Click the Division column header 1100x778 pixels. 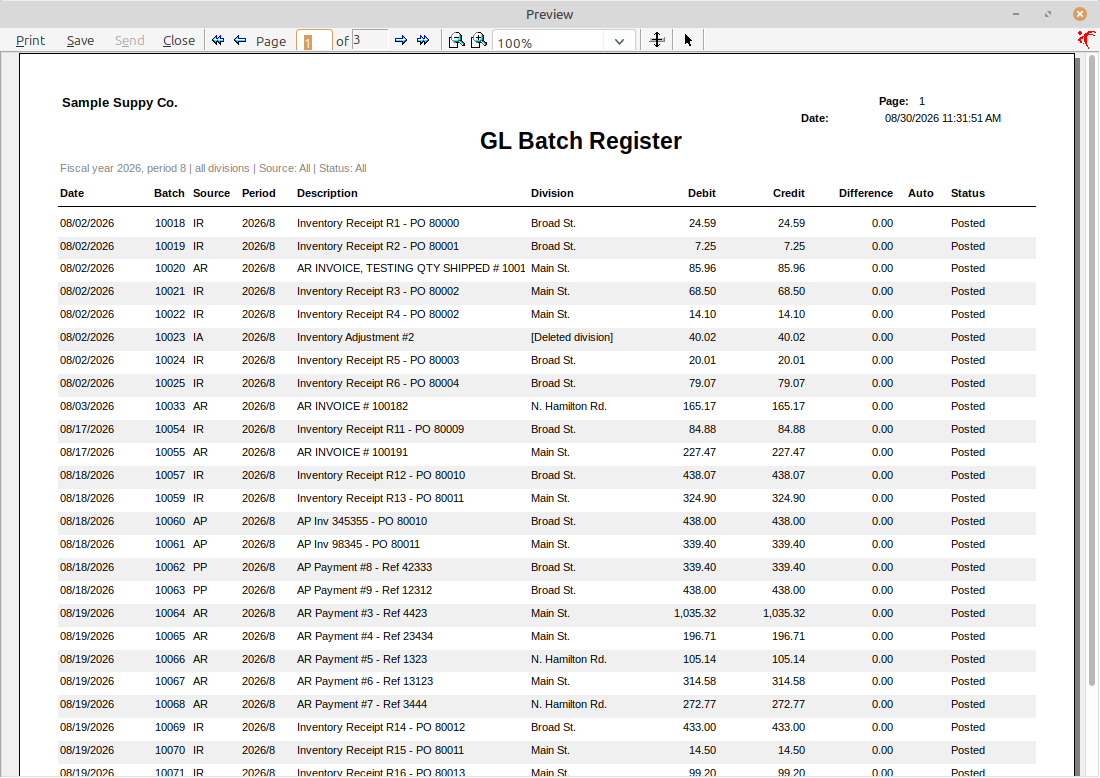pyautogui.click(x=552, y=193)
